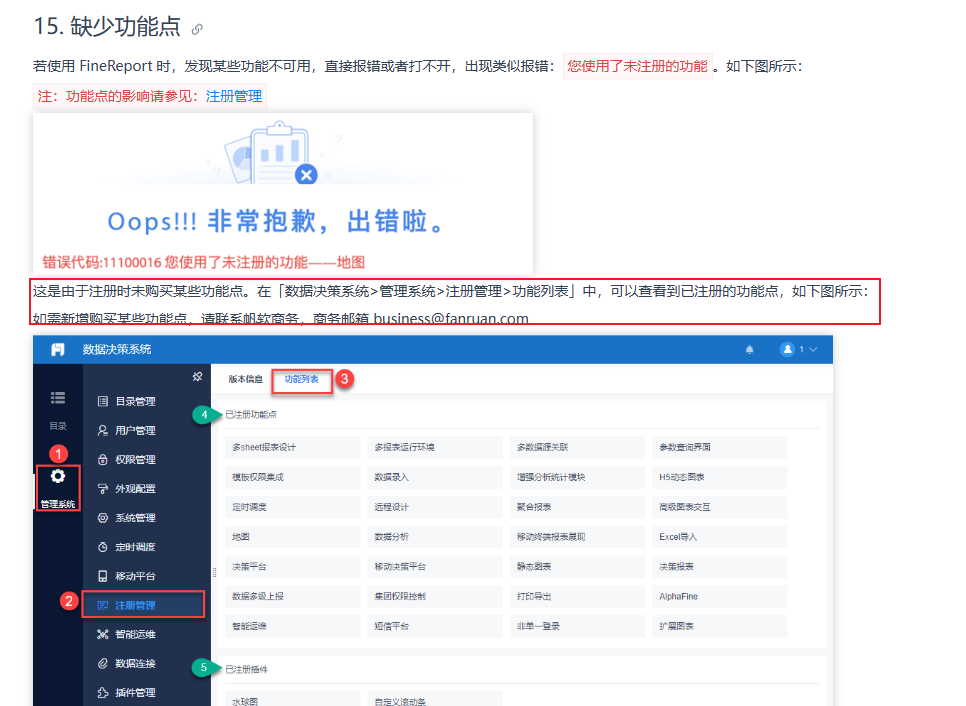
Task: Click the user avatar icon in the header
Action: 787,349
